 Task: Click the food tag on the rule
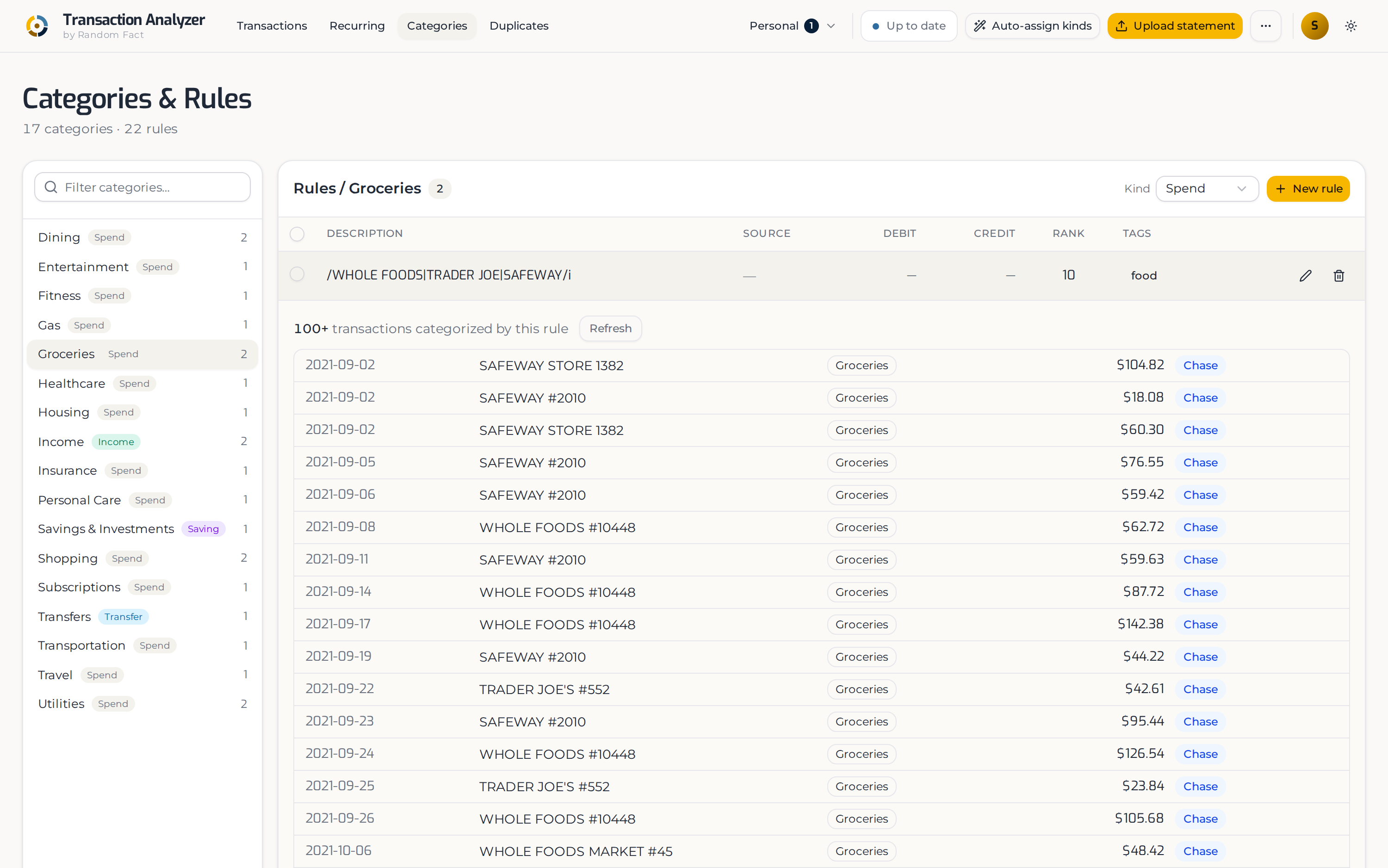tap(1143, 276)
